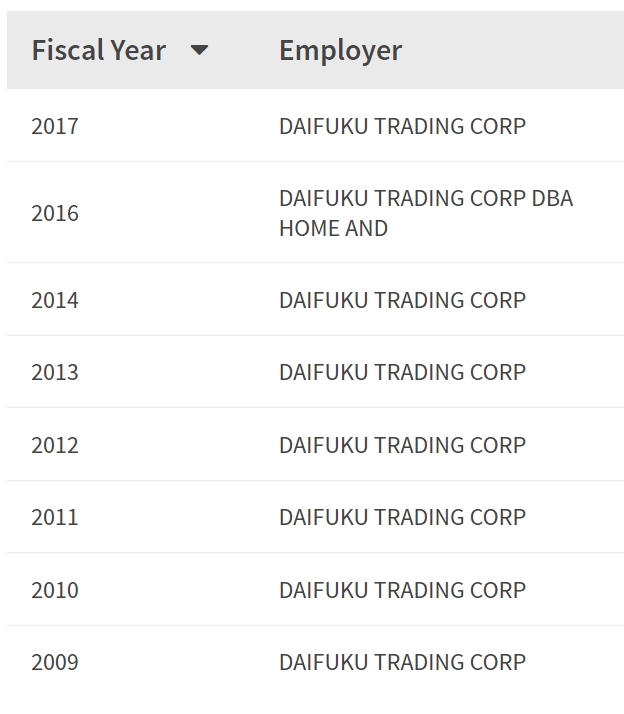Sort by the Fiscal Year column header

98,50
